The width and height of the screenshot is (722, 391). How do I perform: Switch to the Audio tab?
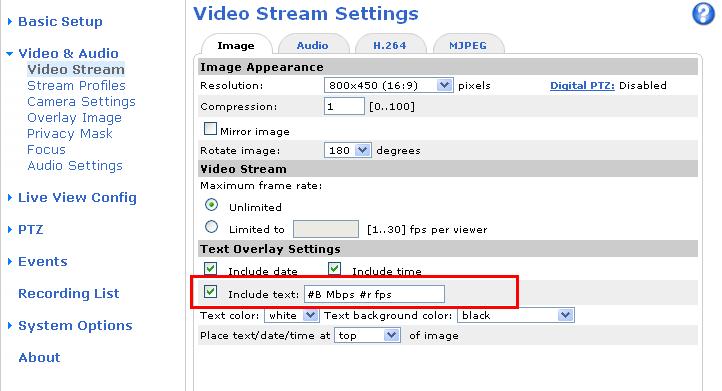pos(313,45)
